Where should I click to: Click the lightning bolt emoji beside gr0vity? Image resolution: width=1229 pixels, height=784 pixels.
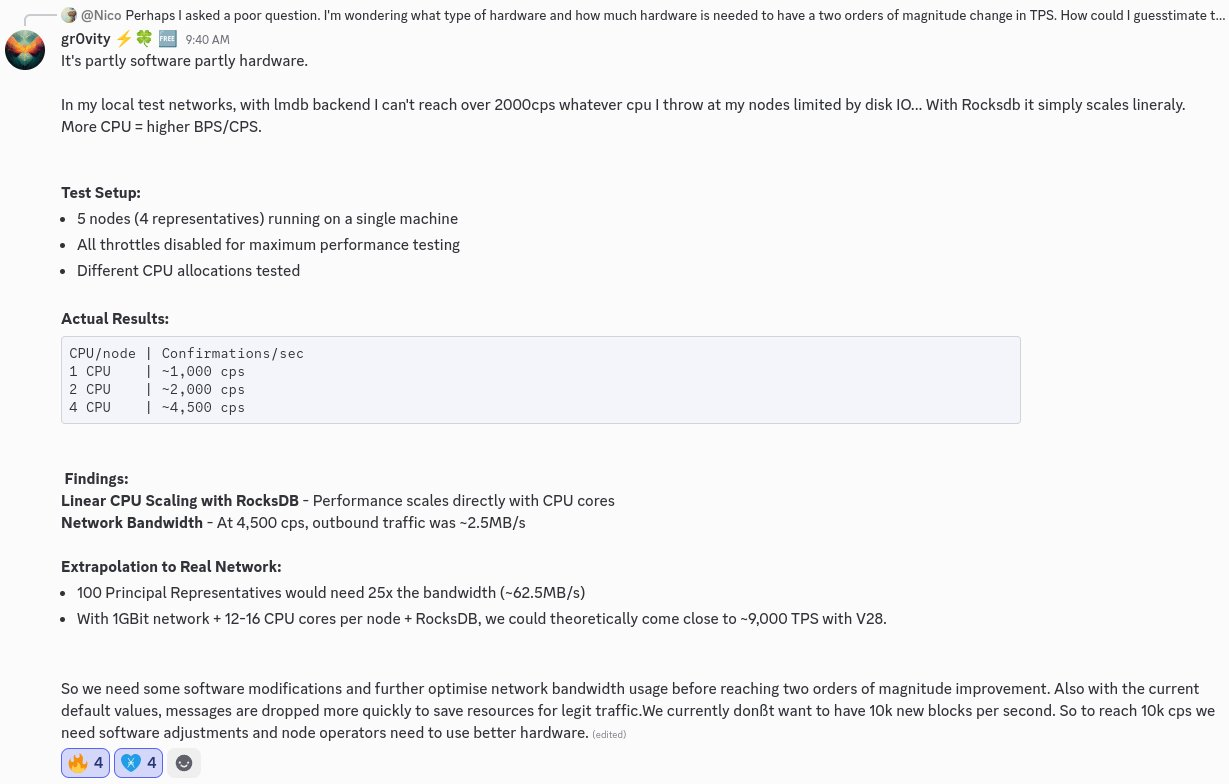click(x=124, y=39)
